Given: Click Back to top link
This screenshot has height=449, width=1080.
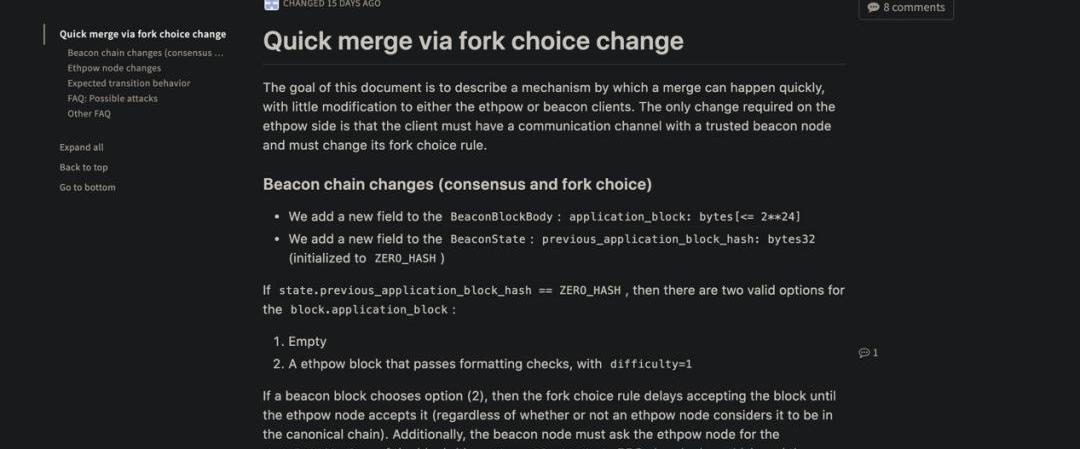Looking at the screenshot, I should click(x=83, y=167).
